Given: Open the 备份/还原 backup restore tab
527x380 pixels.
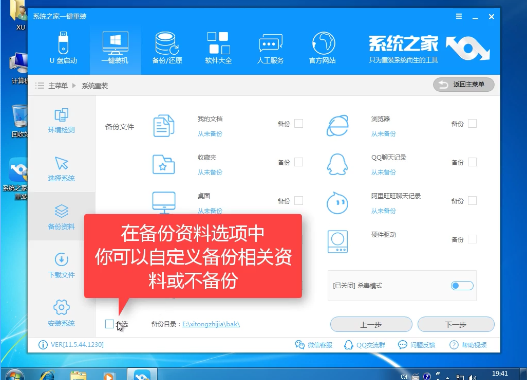Looking at the screenshot, I should [167, 48].
